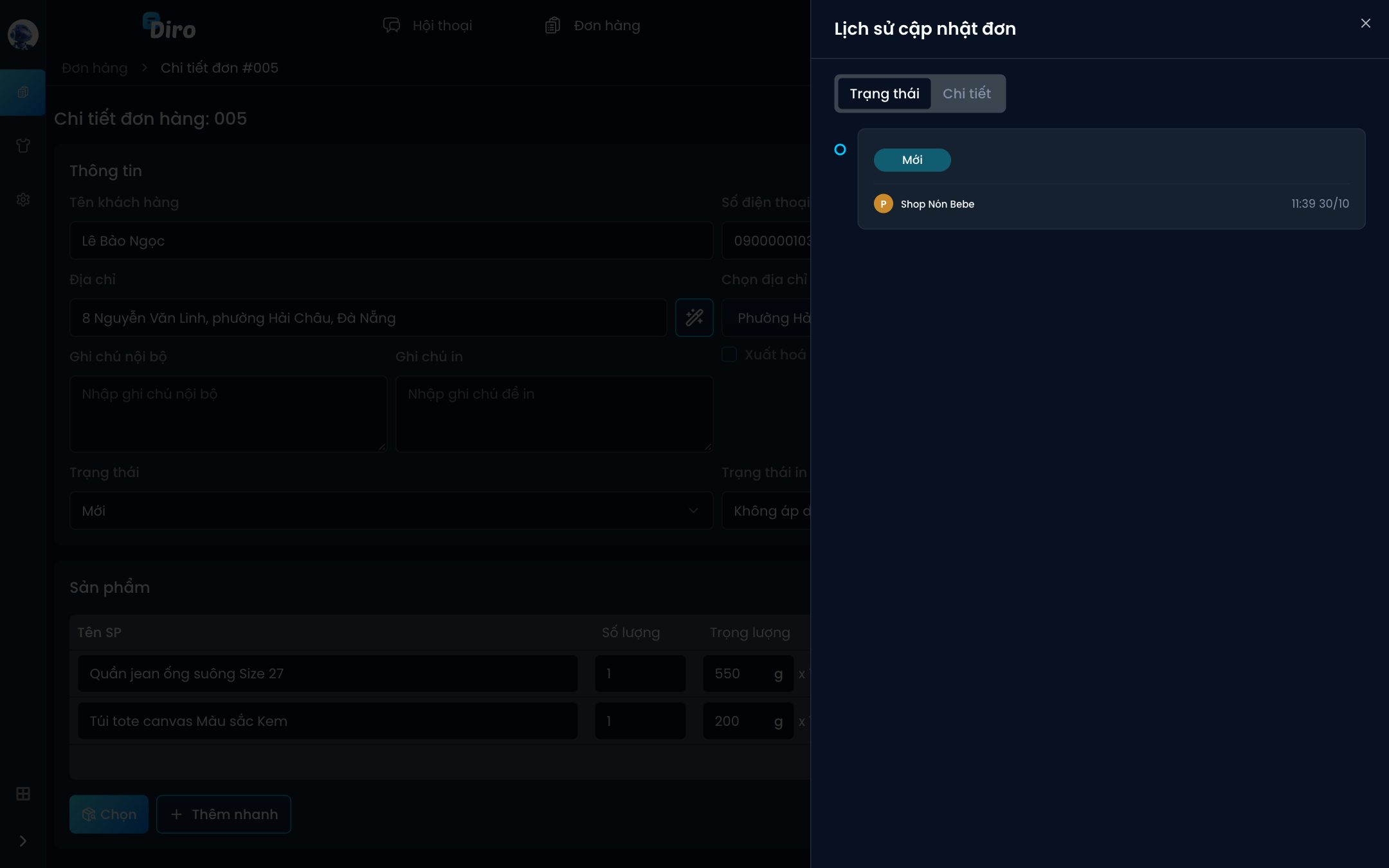Open the Trạng thái dropdown showing Mới

point(391,511)
